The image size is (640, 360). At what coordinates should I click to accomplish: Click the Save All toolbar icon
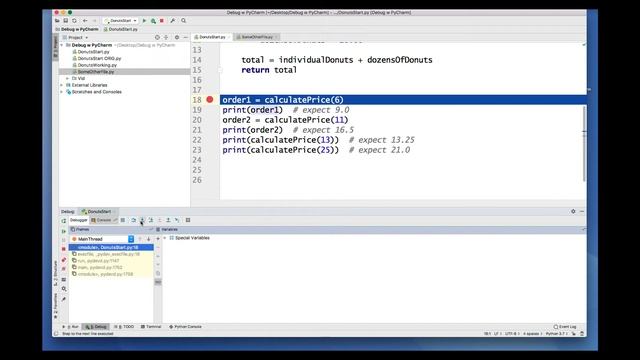coord(65,21)
